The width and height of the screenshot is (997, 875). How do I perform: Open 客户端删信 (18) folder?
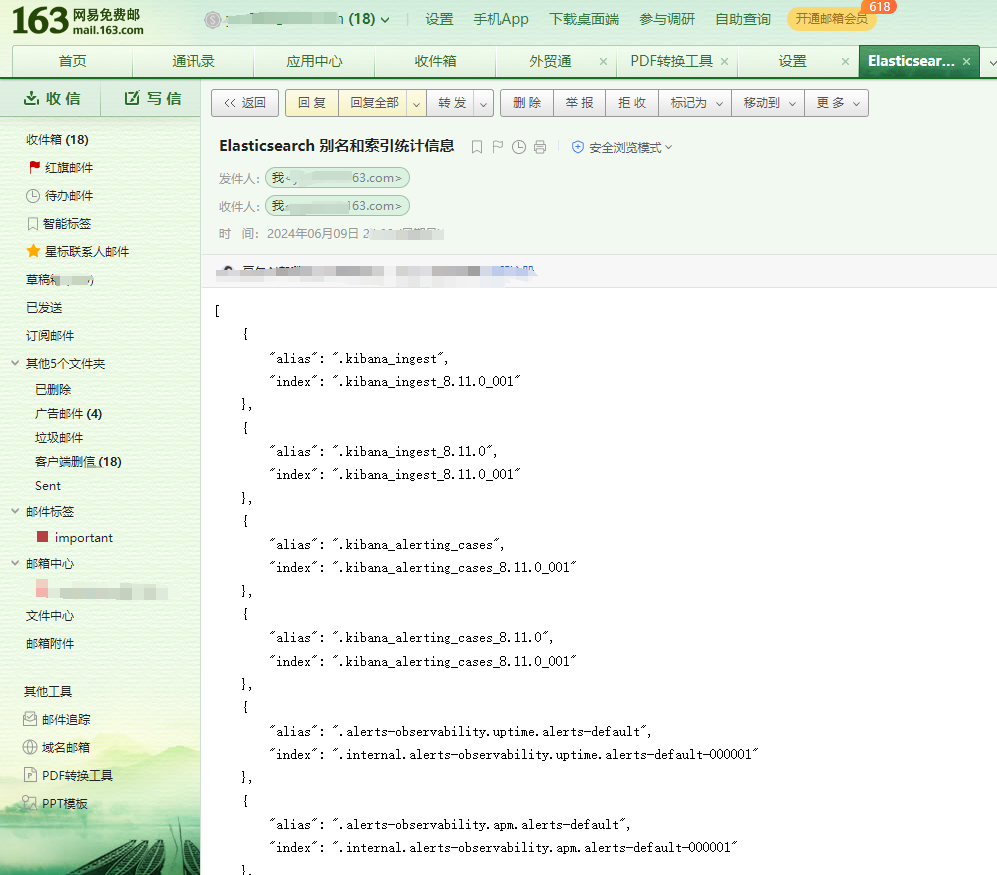click(78, 462)
